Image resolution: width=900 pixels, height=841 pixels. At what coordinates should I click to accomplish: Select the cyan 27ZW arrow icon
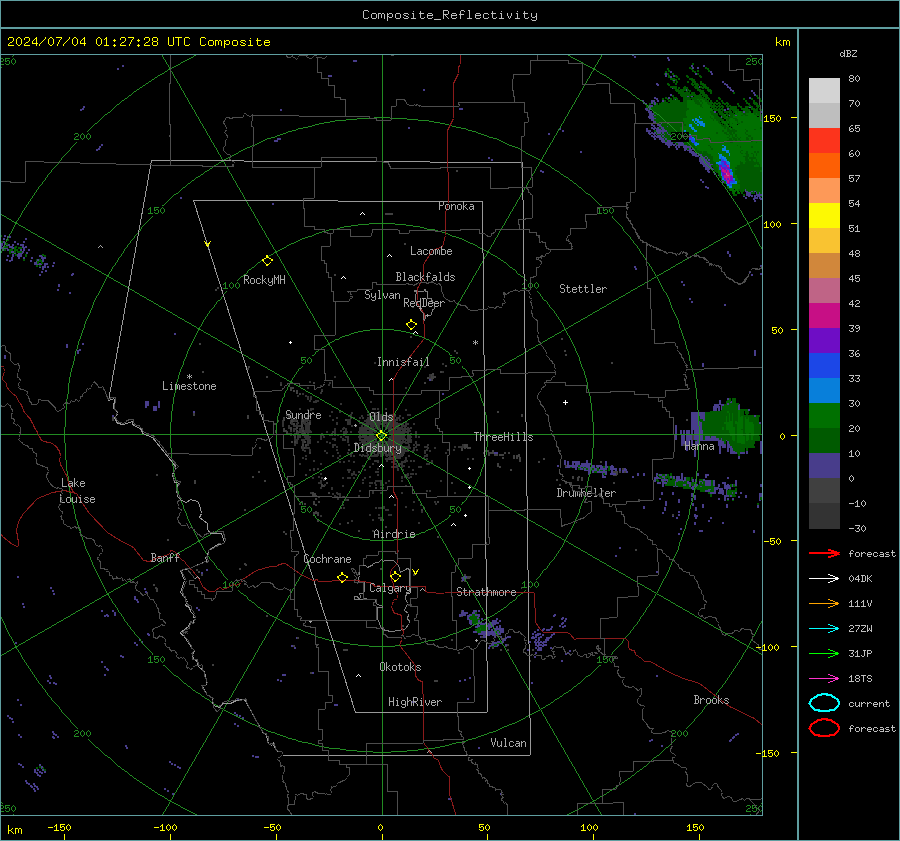coord(824,628)
